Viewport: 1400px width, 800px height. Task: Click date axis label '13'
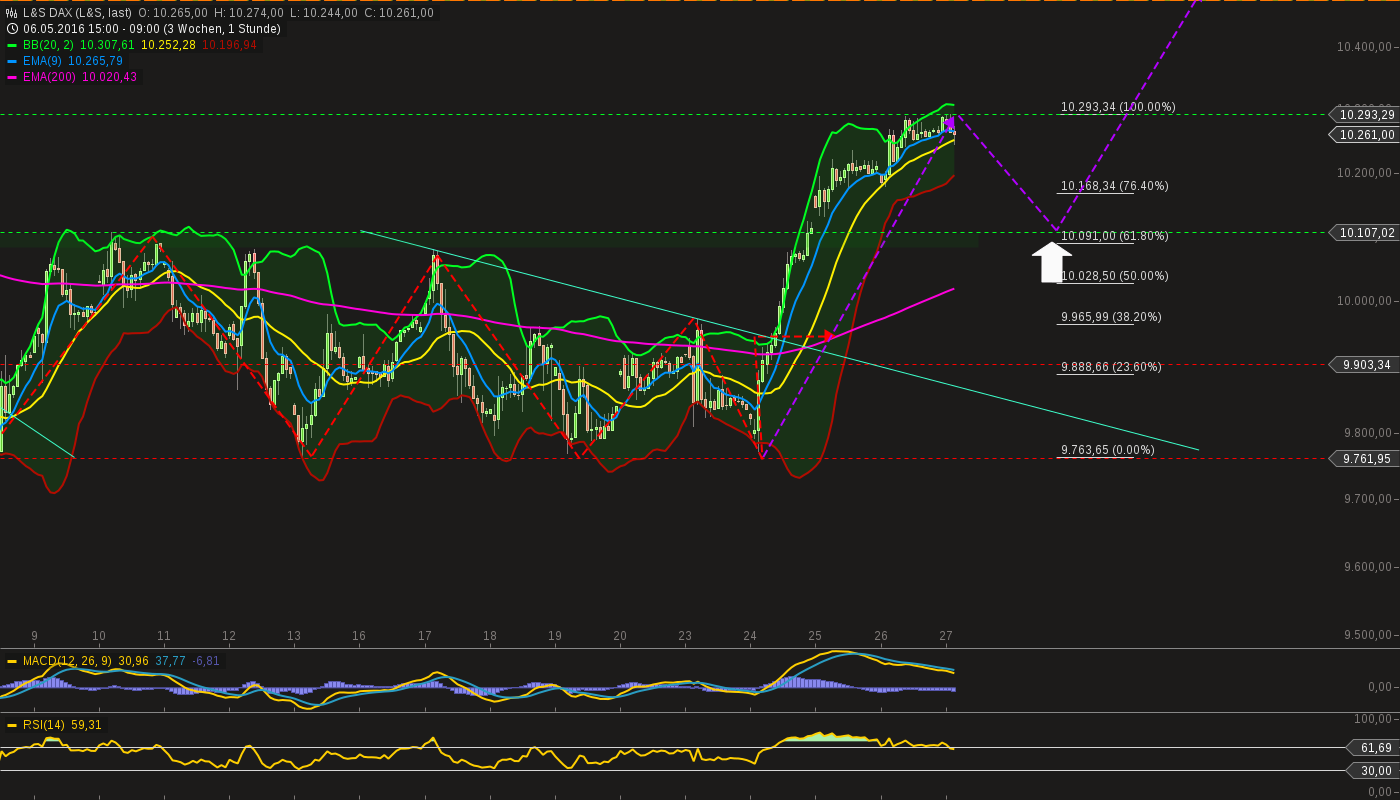click(x=294, y=636)
